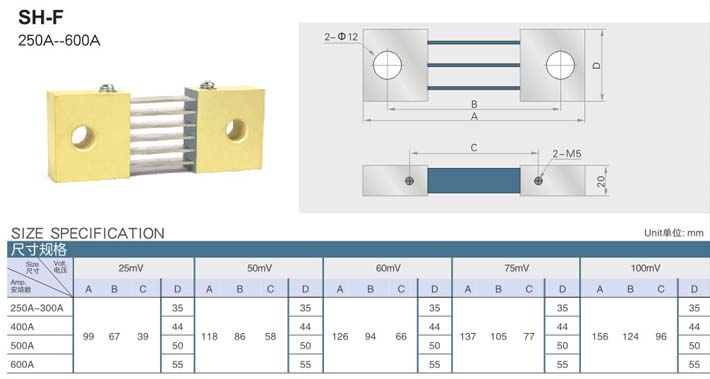The height and width of the screenshot is (379, 710).
Task: Click the left M5 screw symbol in side view
Action: click(x=409, y=181)
